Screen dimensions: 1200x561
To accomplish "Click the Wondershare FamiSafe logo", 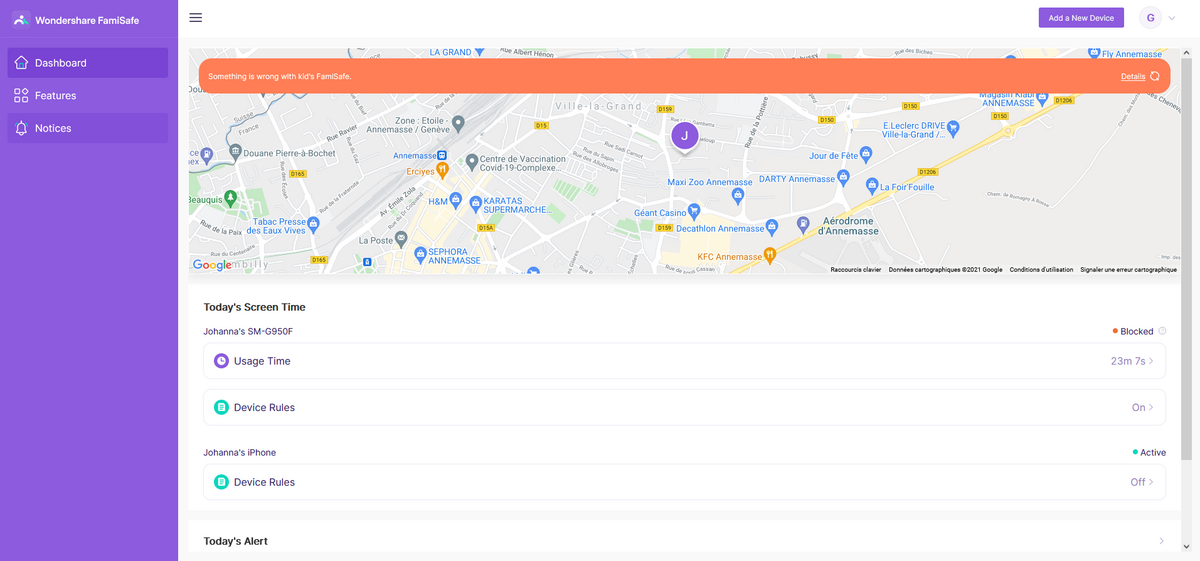I will pos(21,20).
